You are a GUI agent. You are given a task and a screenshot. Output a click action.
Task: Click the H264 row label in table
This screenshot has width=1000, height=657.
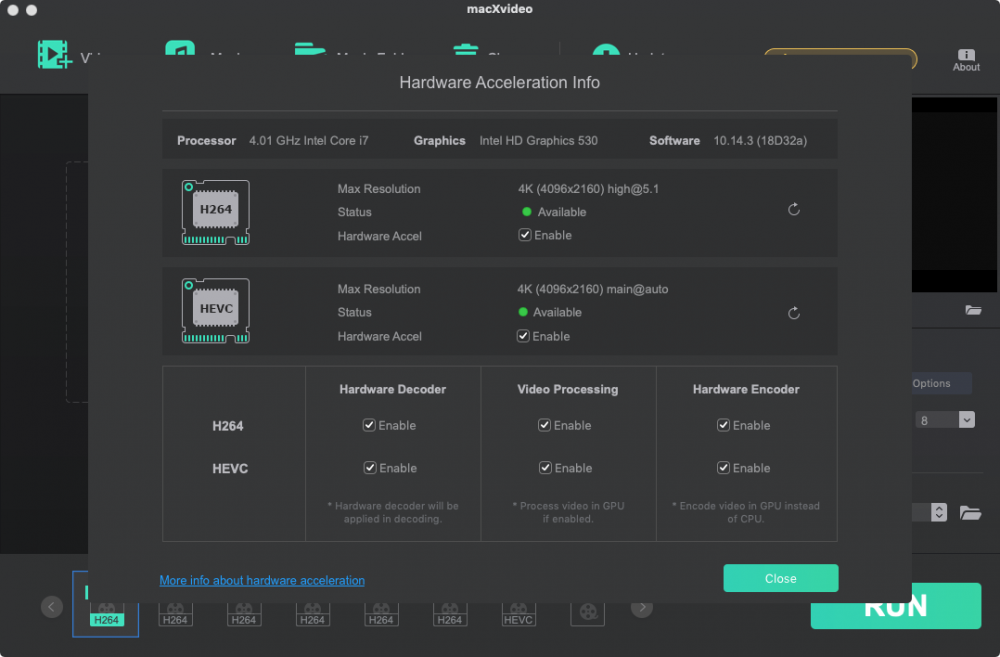(x=228, y=425)
